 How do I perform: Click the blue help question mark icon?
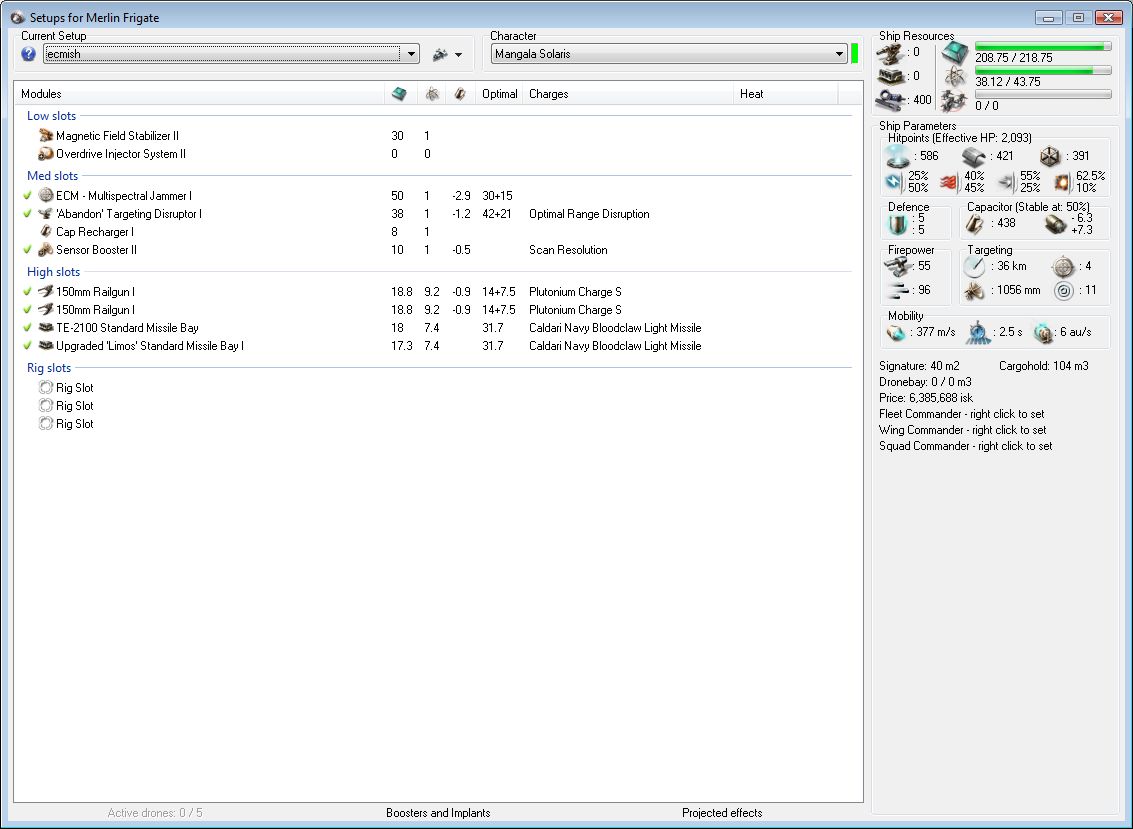(x=29, y=54)
